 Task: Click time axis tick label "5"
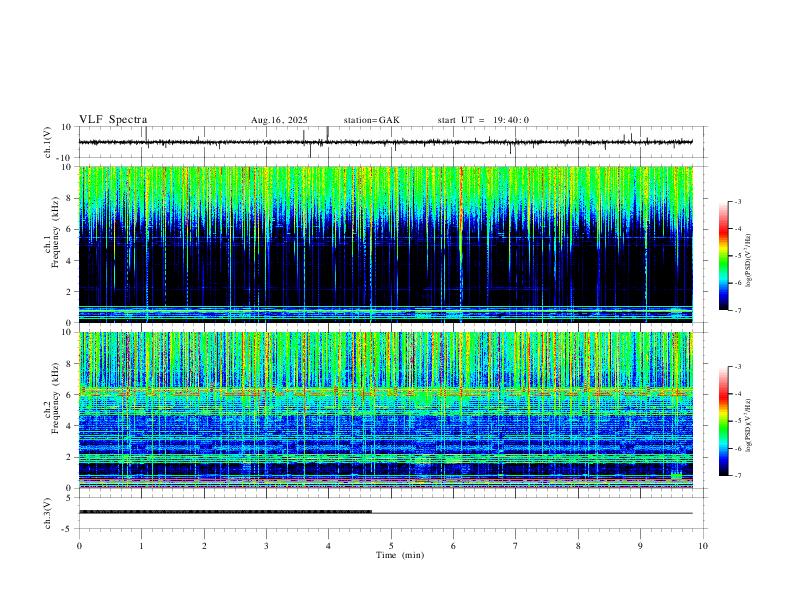[391, 546]
